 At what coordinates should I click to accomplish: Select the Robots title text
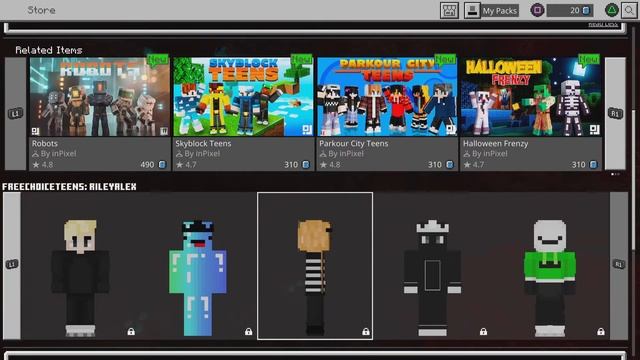pos(44,143)
